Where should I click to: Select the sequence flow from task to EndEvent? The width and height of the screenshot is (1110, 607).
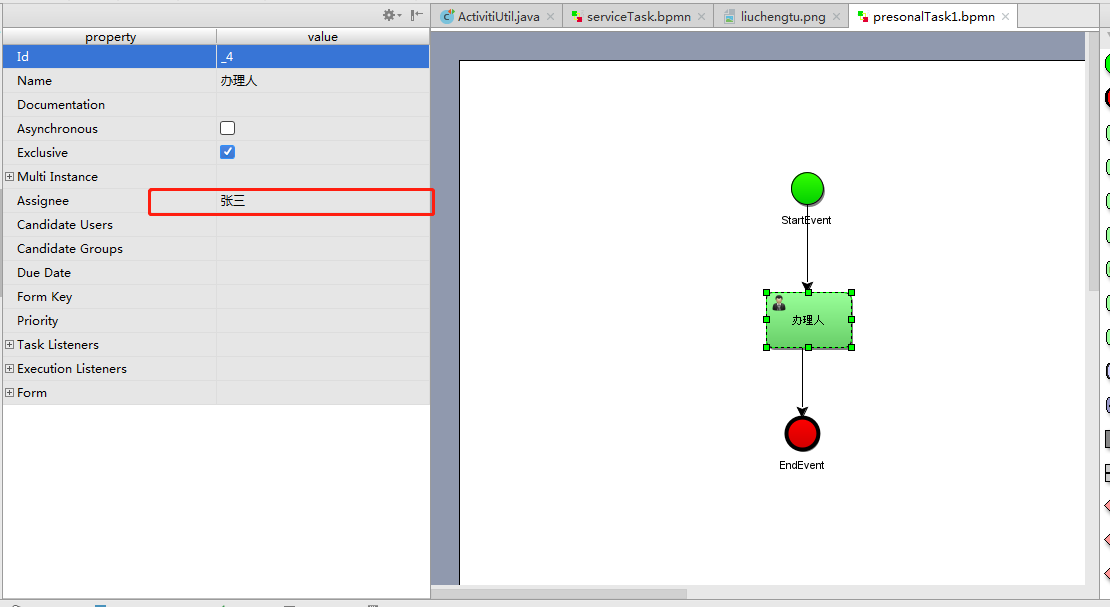pyautogui.click(x=802, y=382)
